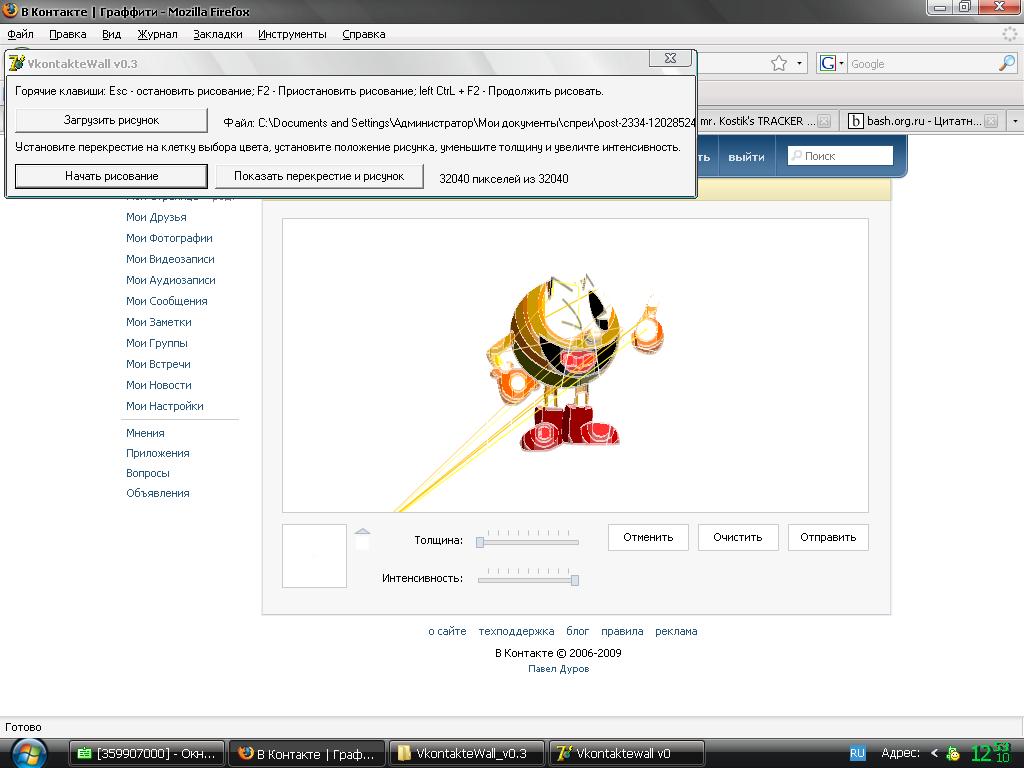1024x768 pixels.
Task: Open the Закладки menu
Action: pyautogui.click(x=217, y=34)
